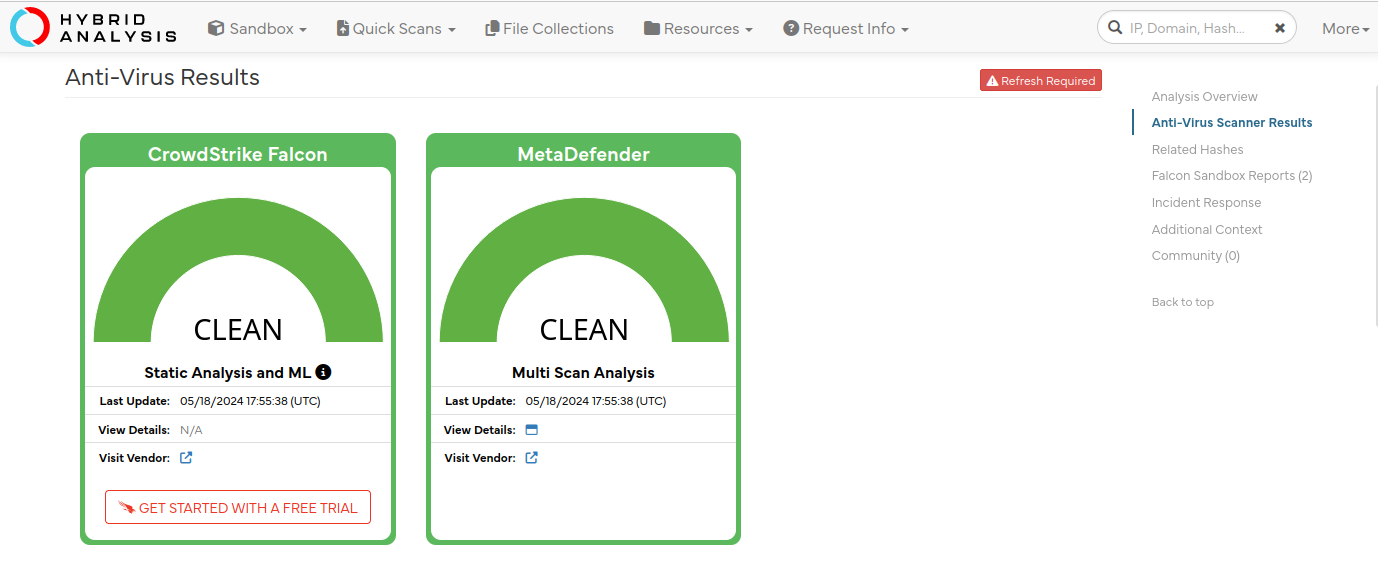
Task: Open MetaDefender view details window icon
Action: coord(532,430)
